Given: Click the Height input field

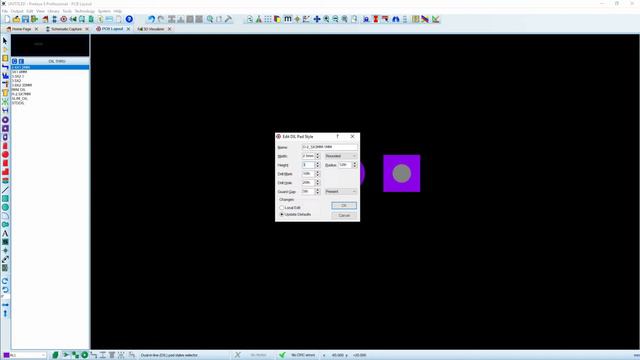Looking at the screenshot, I should (309, 165).
